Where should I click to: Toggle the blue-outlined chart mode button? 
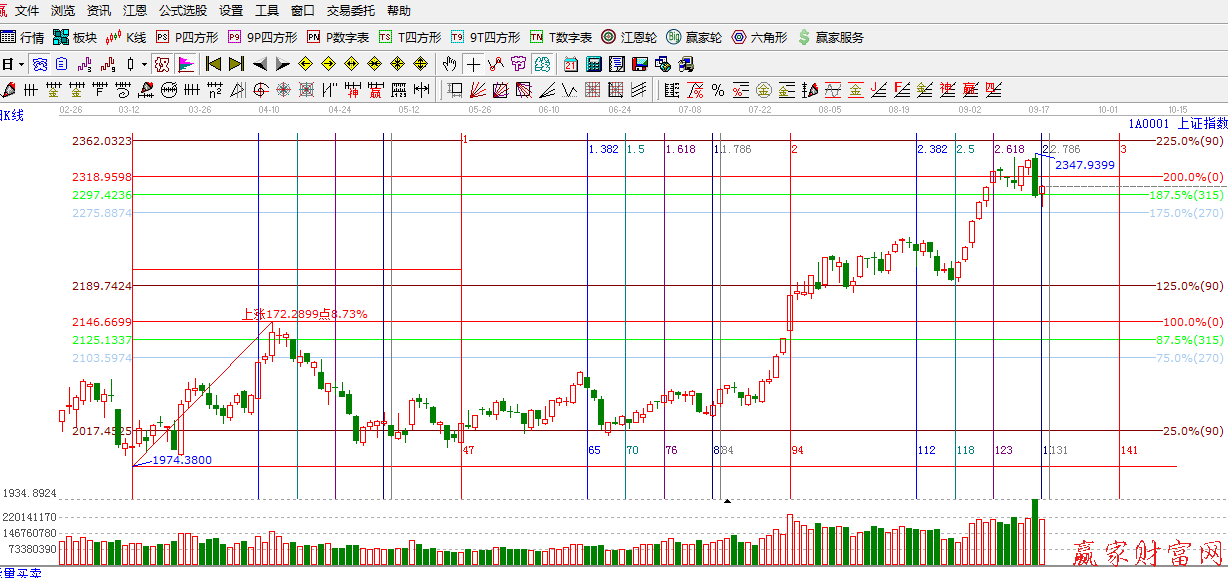40,64
